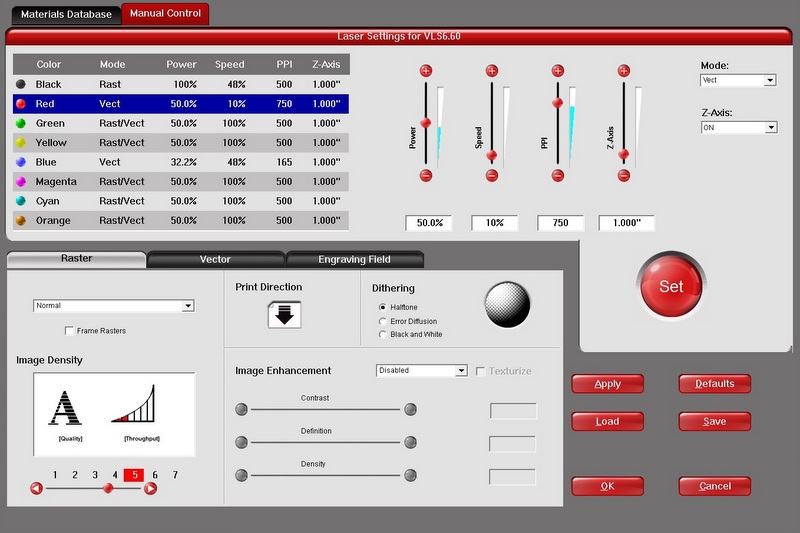Select the Blue Vect row
This screenshot has width=800, height=533.
(x=181, y=162)
